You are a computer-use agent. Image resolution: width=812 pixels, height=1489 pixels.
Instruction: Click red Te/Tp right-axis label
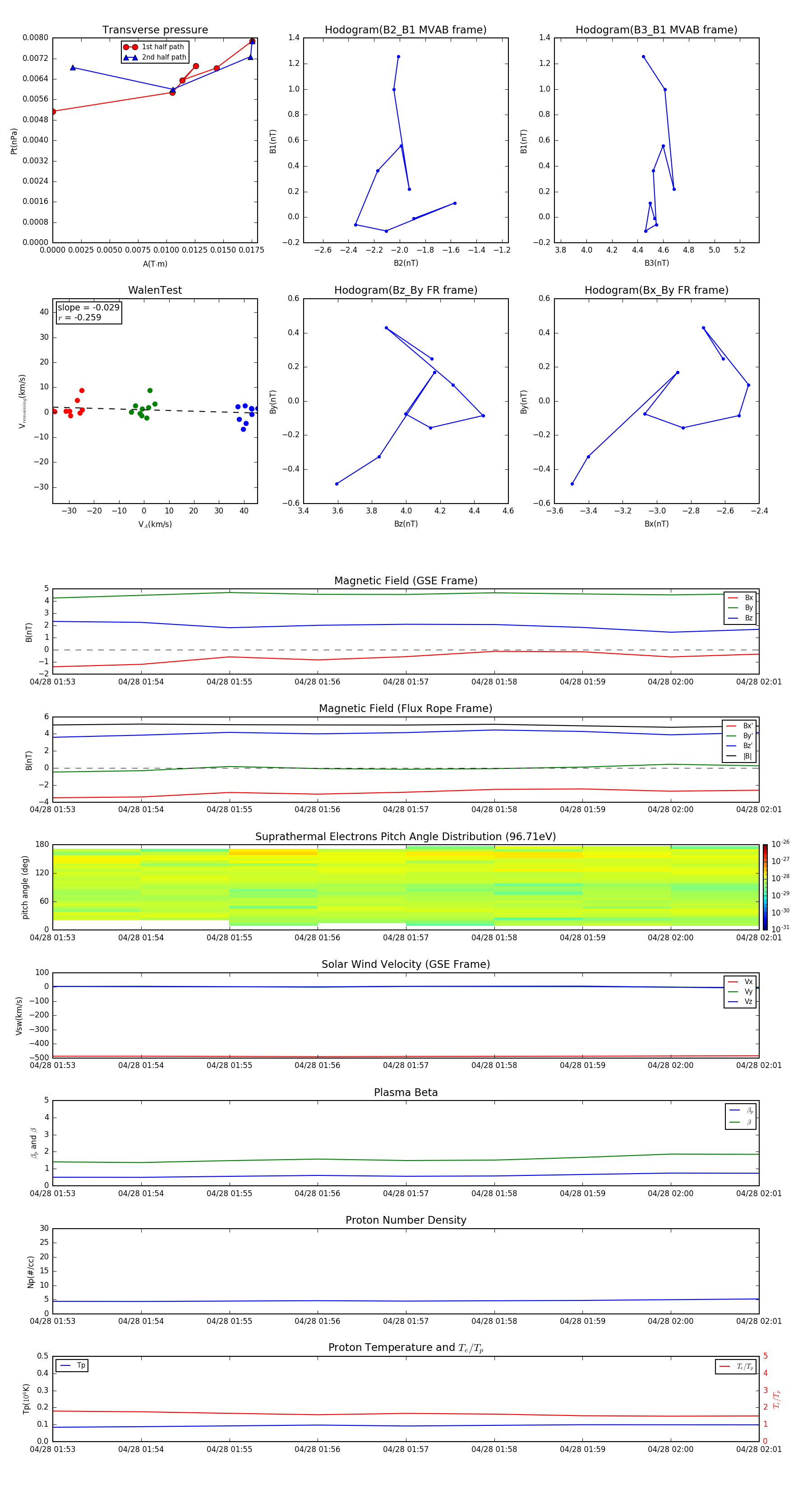coord(777,1399)
